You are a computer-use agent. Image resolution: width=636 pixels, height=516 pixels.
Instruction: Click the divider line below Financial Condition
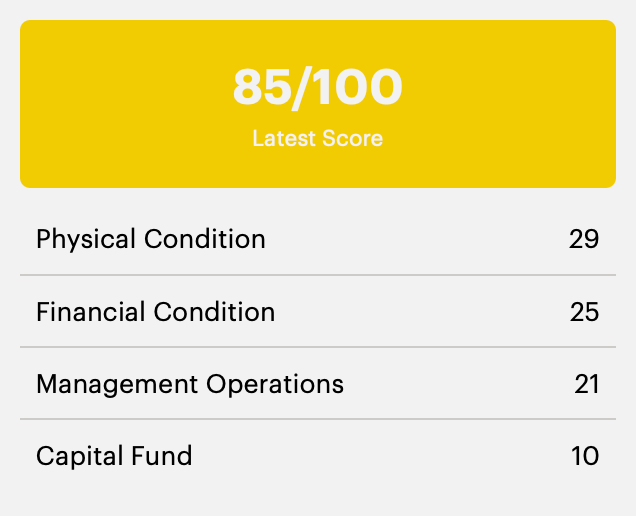pyautogui.click(x=317, y=347)
